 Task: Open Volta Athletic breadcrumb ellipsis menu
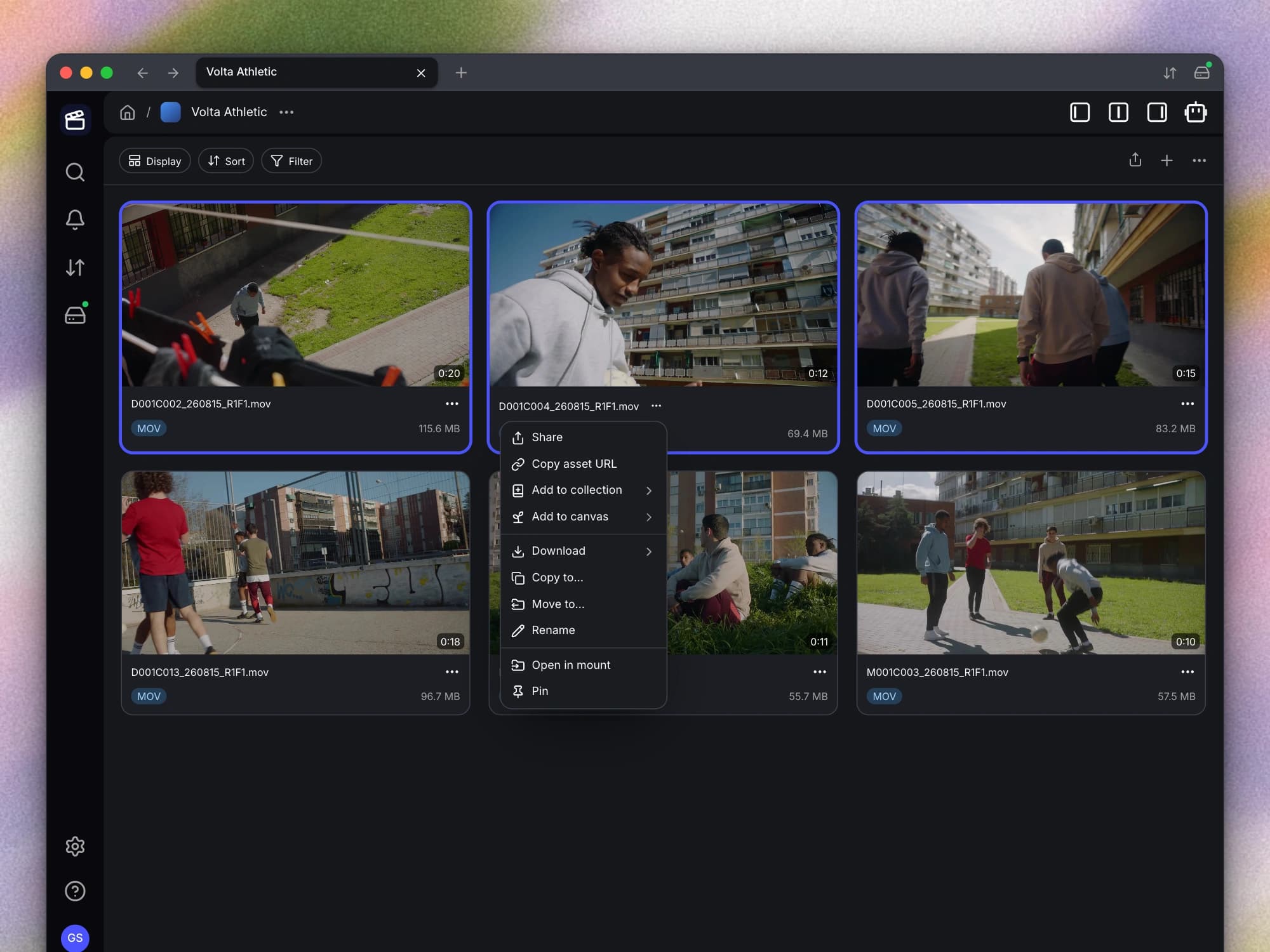coord(286,112)
